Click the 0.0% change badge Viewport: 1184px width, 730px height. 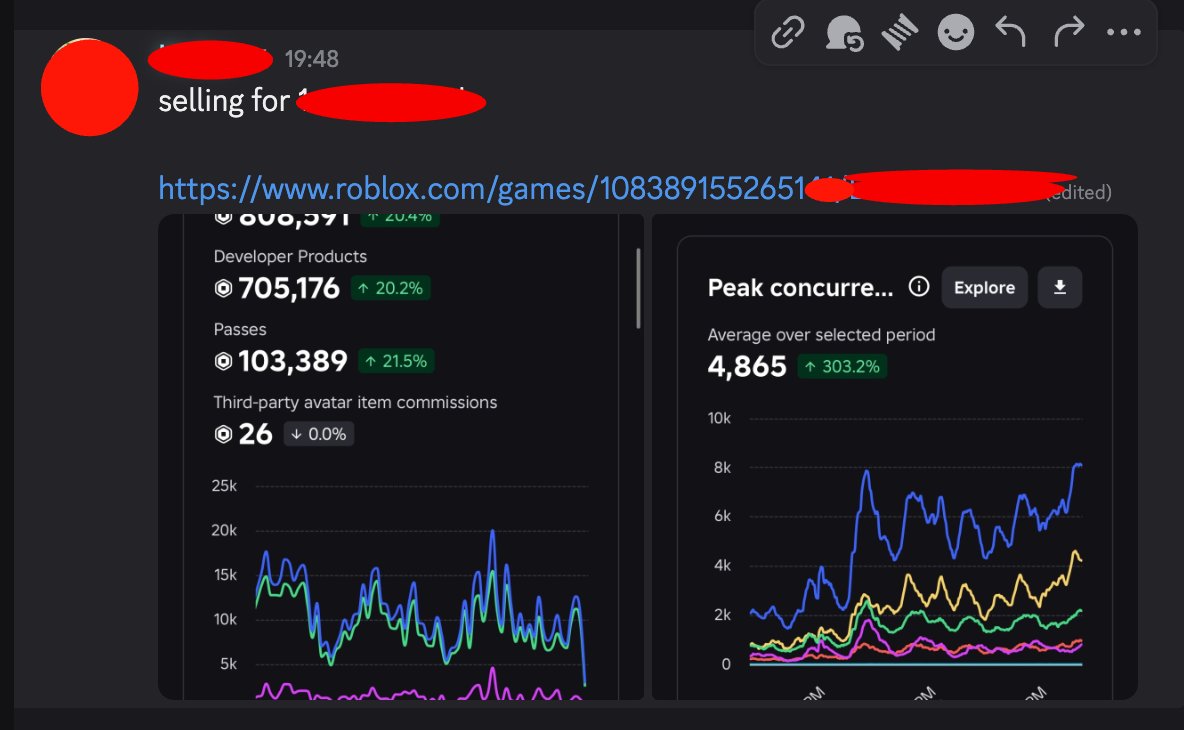click(x=319, y=434)
